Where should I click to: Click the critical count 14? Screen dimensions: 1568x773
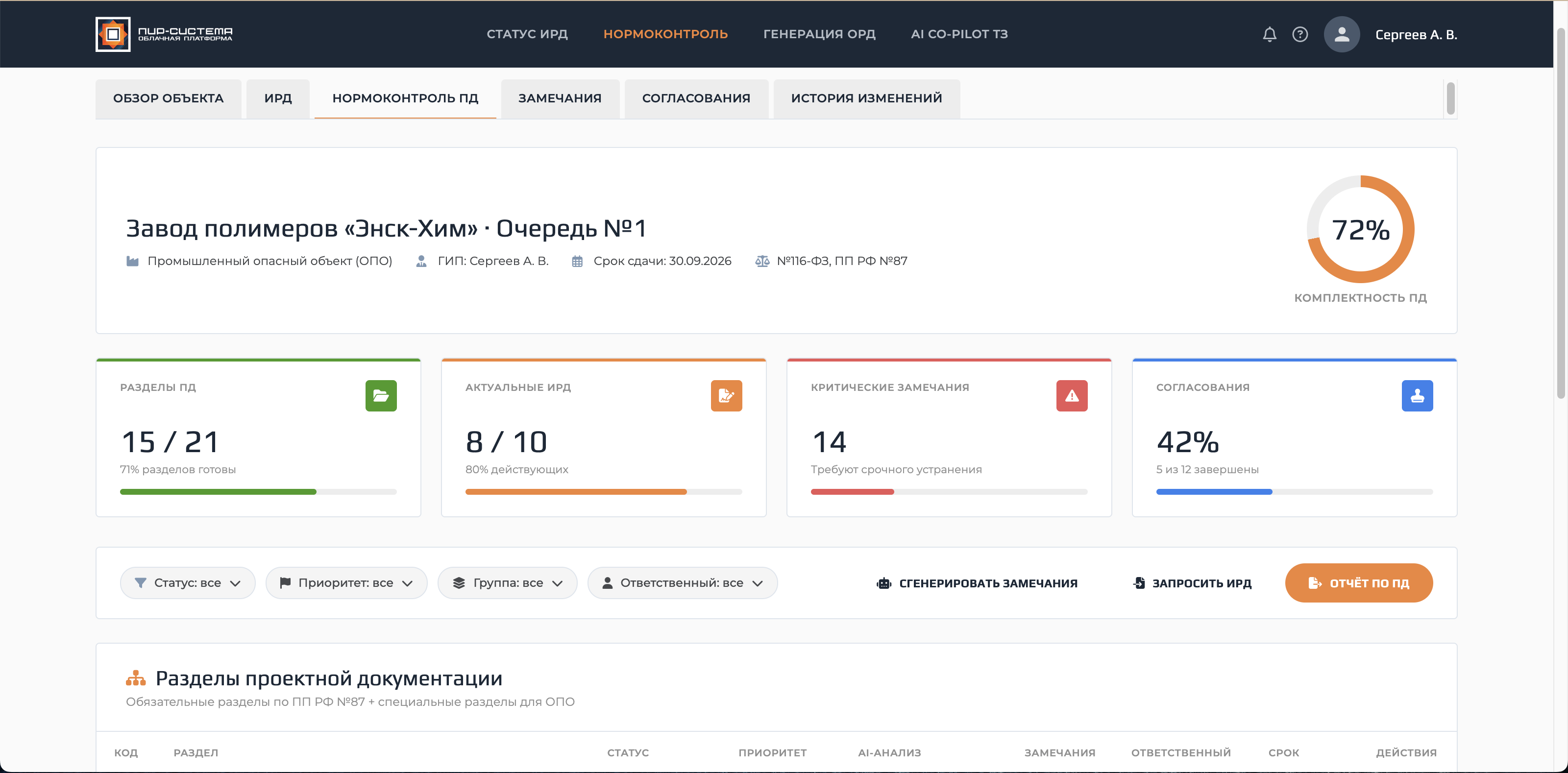click(829, 442)
